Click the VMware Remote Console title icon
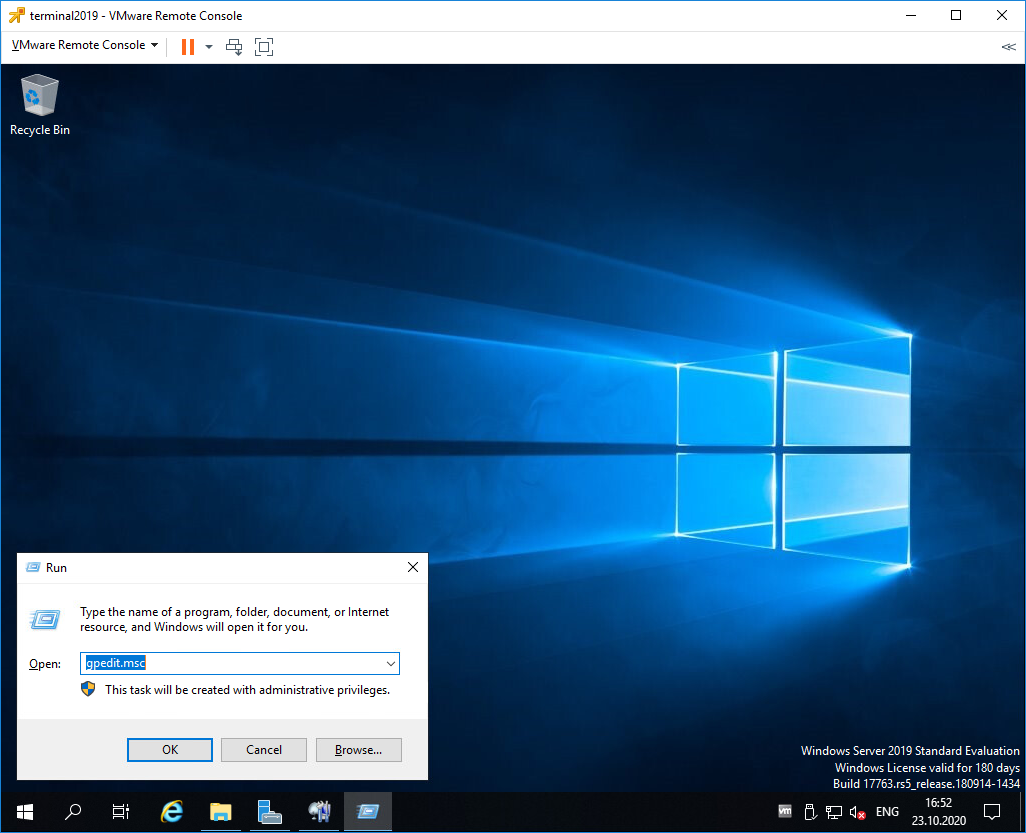 click(x=16, y=15)
